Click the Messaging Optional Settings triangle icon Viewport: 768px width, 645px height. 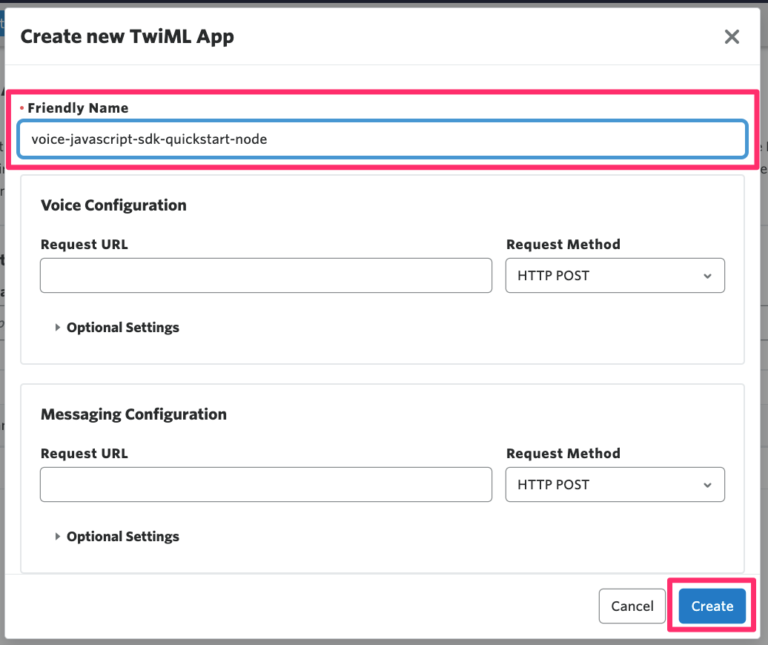[57, 536]
